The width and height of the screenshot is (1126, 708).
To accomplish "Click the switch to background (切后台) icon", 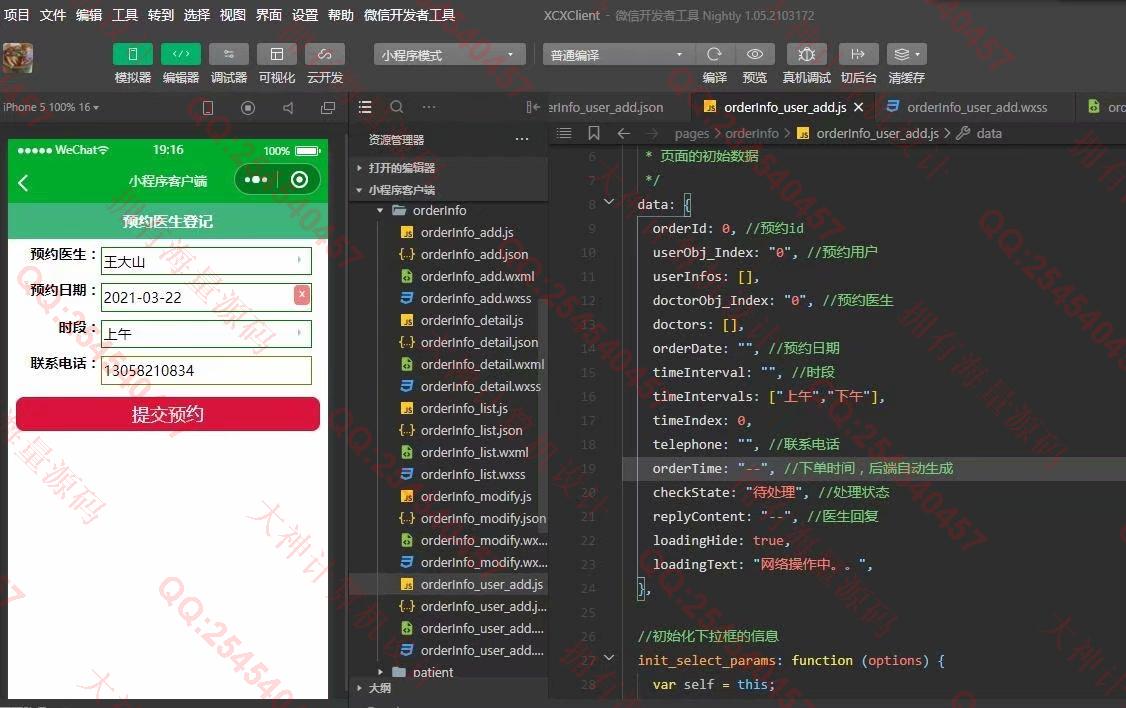I will click(858, 55).
